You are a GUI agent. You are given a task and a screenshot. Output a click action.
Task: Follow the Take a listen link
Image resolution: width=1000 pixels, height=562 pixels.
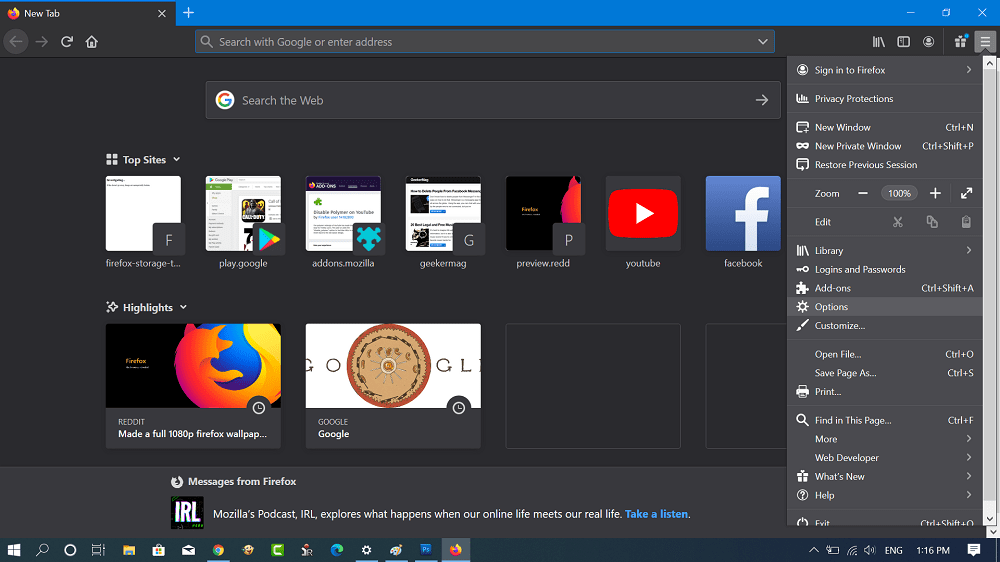(656, 514)
